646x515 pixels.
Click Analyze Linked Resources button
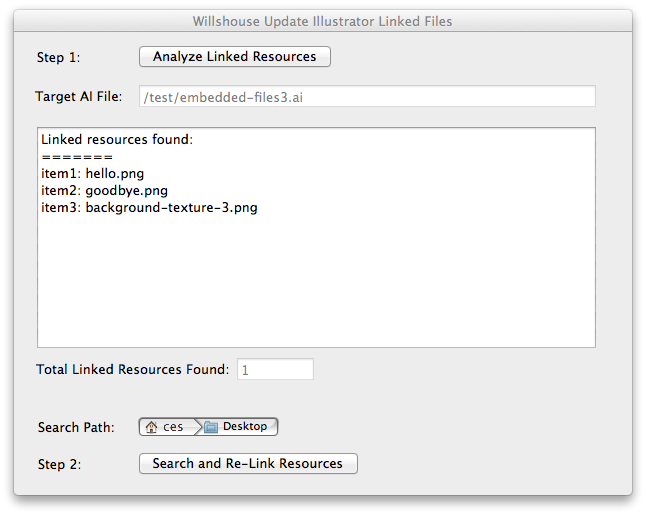pos(235,56)
